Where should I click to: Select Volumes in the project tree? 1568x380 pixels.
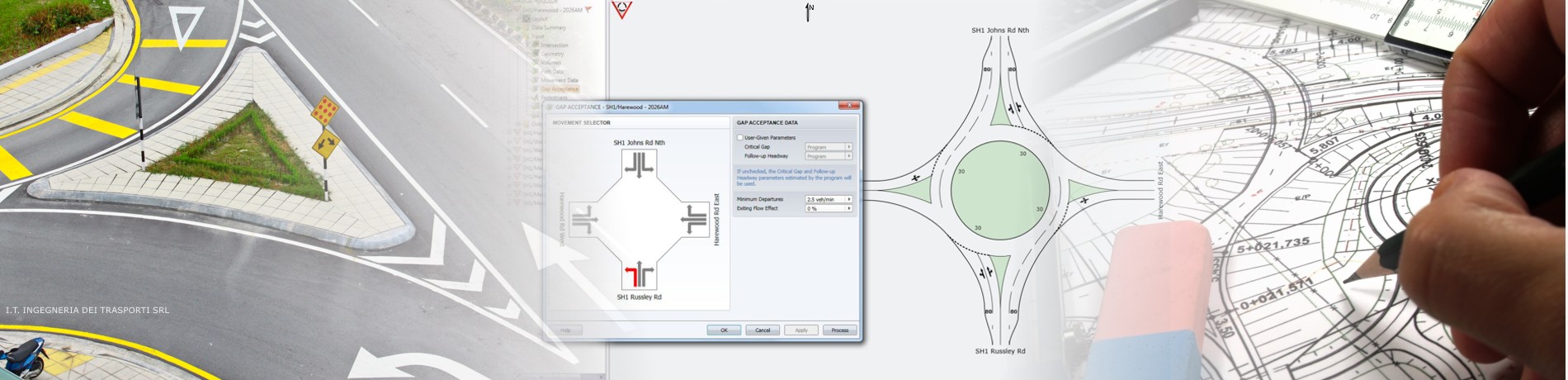(551, 63)
